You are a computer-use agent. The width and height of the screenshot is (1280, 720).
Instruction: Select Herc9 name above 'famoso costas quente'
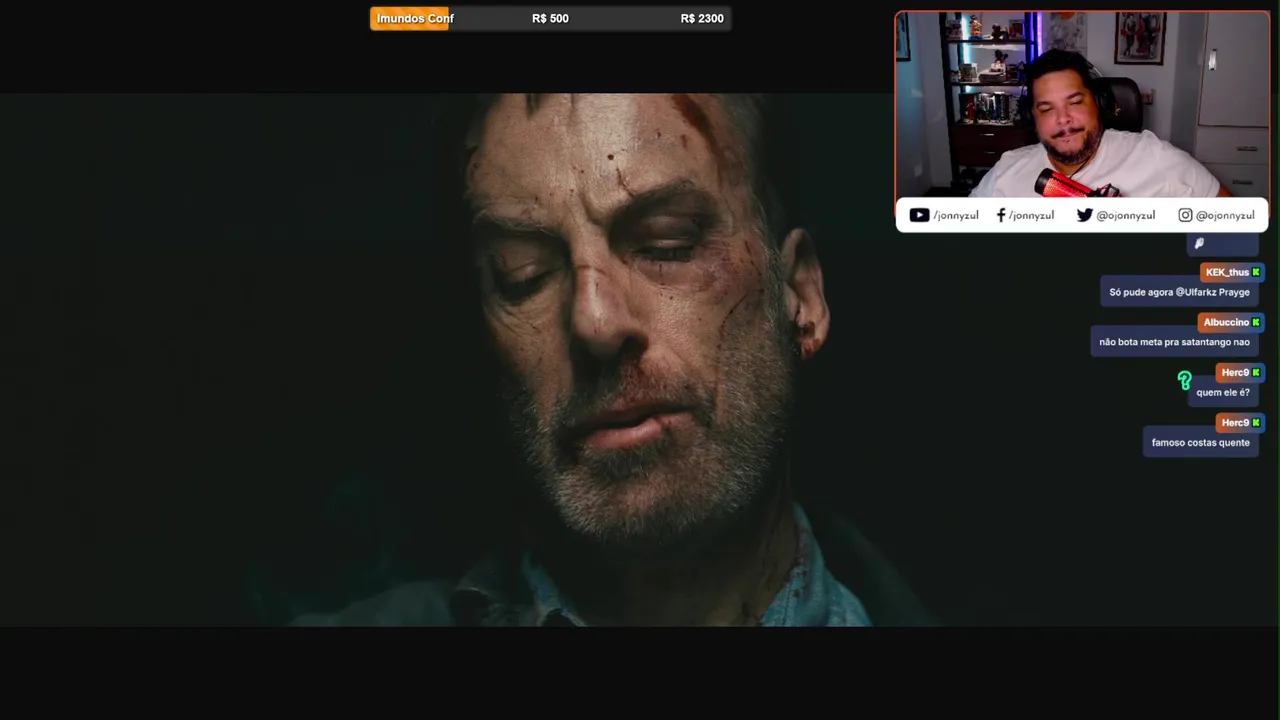1235,422
